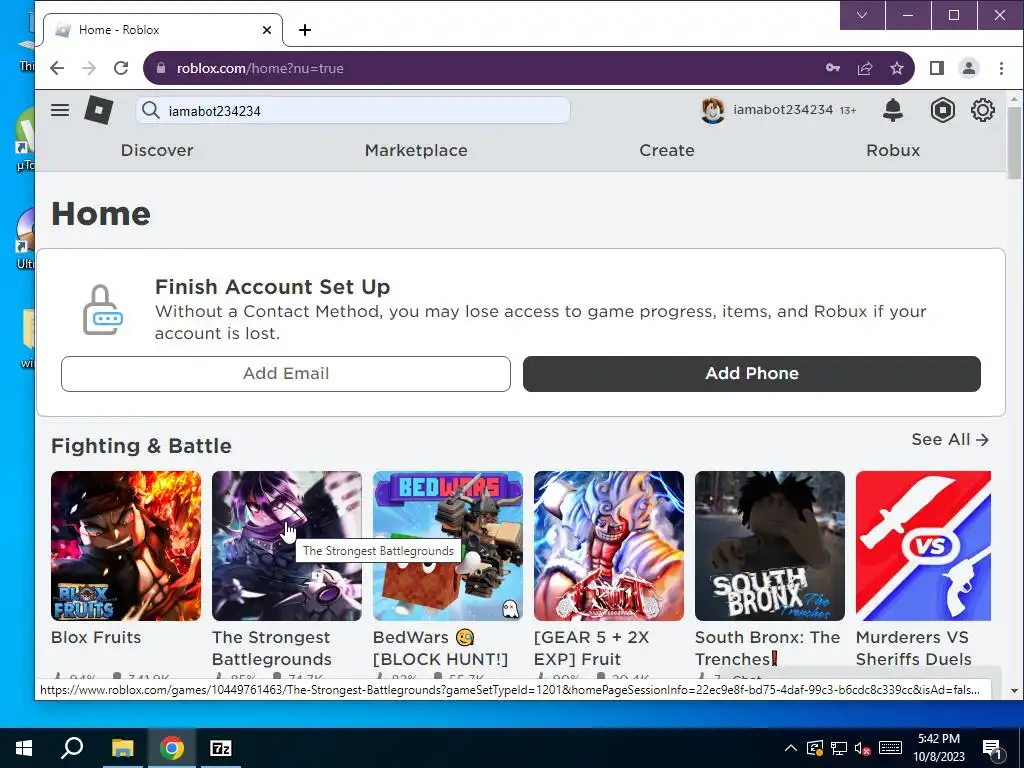Bookmark this page with star icon
This screenshot has width=1024, height=768.
pos(897,68)
